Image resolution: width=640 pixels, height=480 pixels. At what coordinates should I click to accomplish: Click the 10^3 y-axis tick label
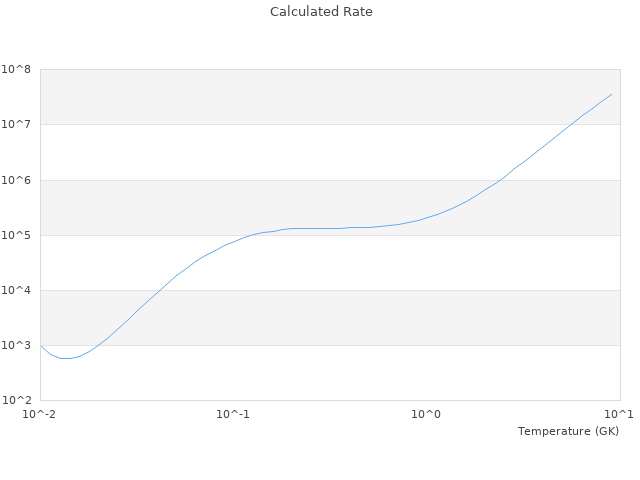pyautogui.click(x=17, y=345)
